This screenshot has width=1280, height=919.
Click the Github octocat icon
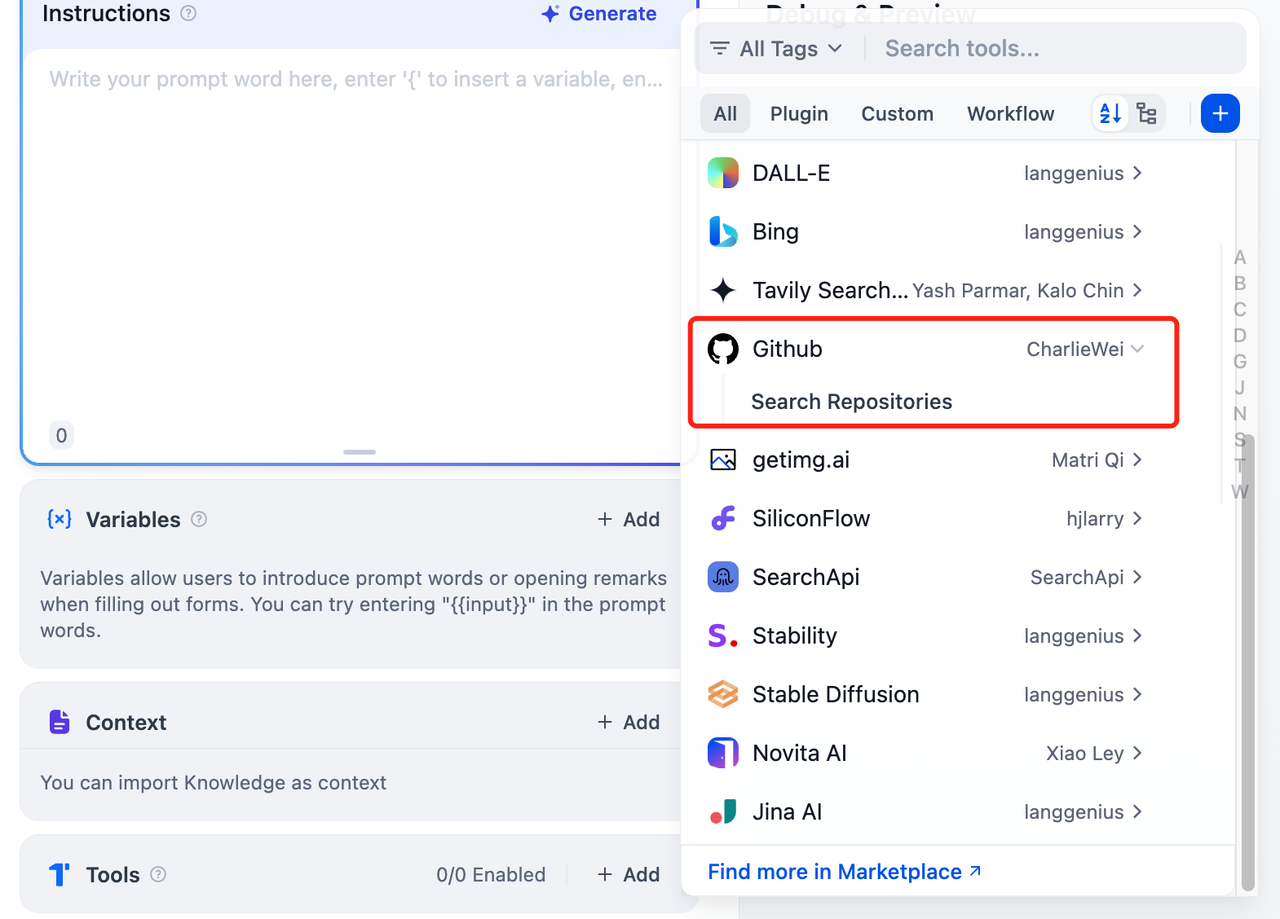pos(723,349)
